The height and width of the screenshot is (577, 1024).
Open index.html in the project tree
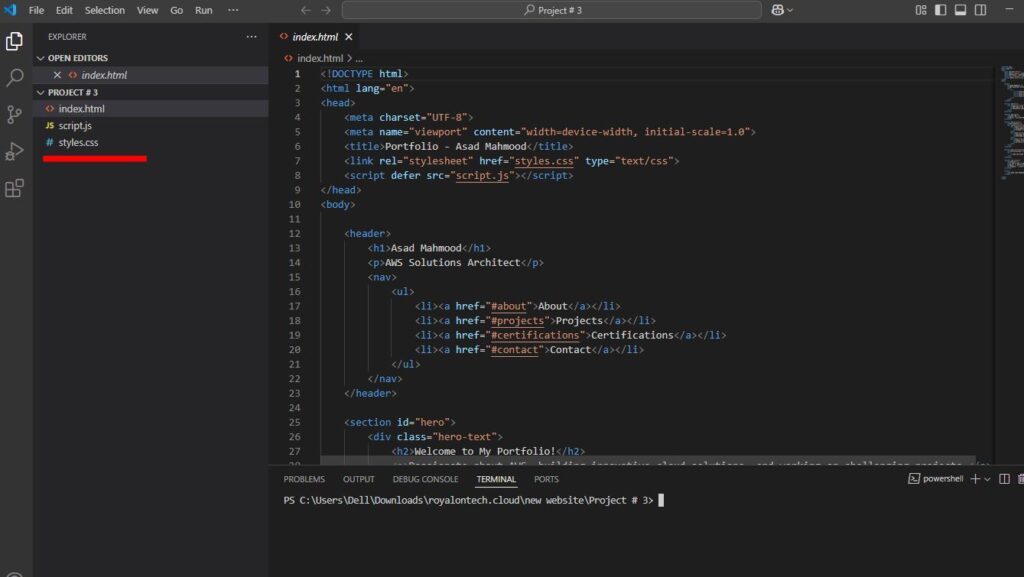point(151,108)
